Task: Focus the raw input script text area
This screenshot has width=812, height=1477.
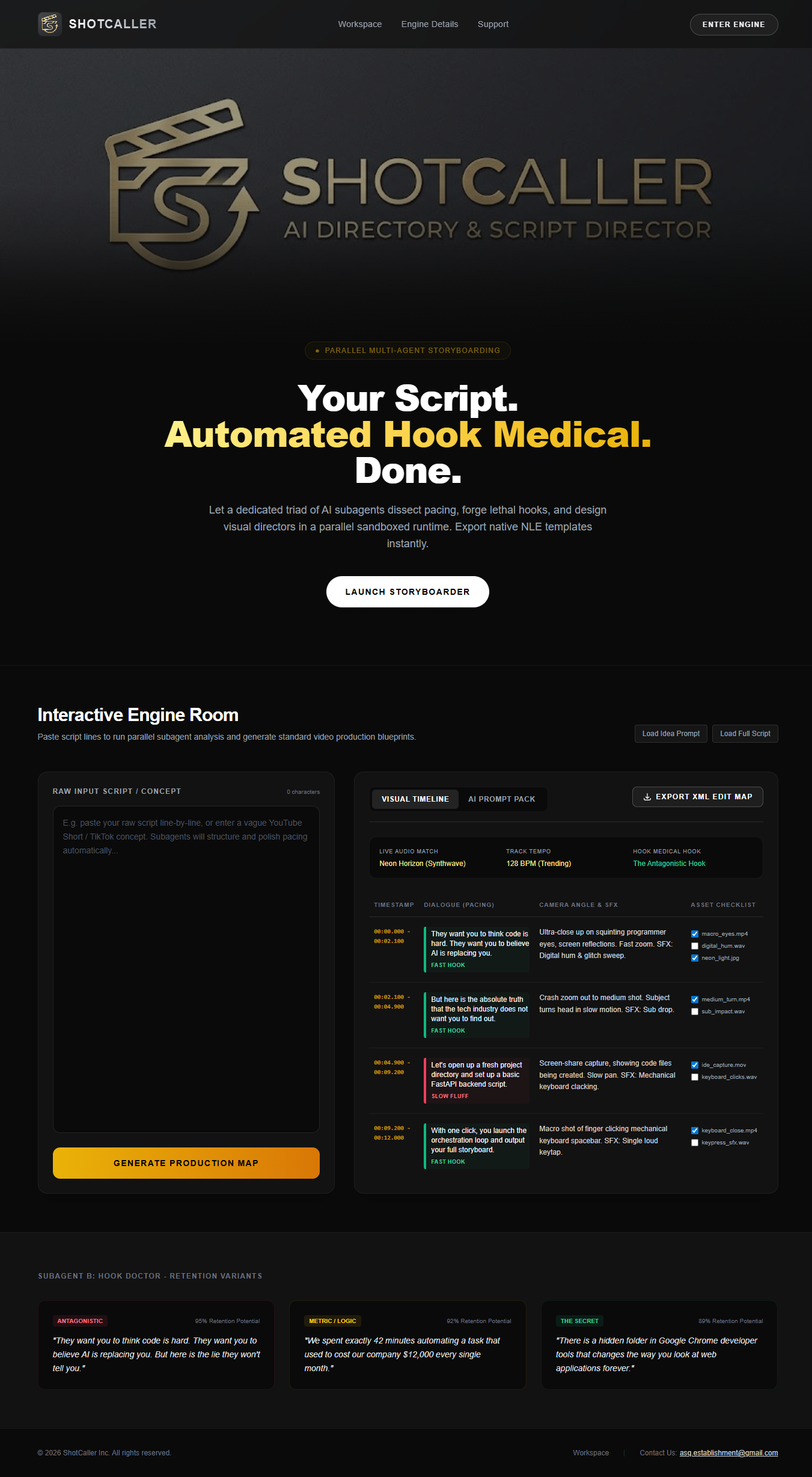Action: coord(186,969)
